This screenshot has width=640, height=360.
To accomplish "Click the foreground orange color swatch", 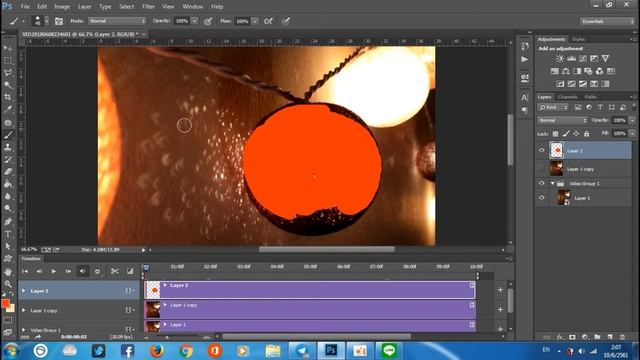I will [5, 303].
